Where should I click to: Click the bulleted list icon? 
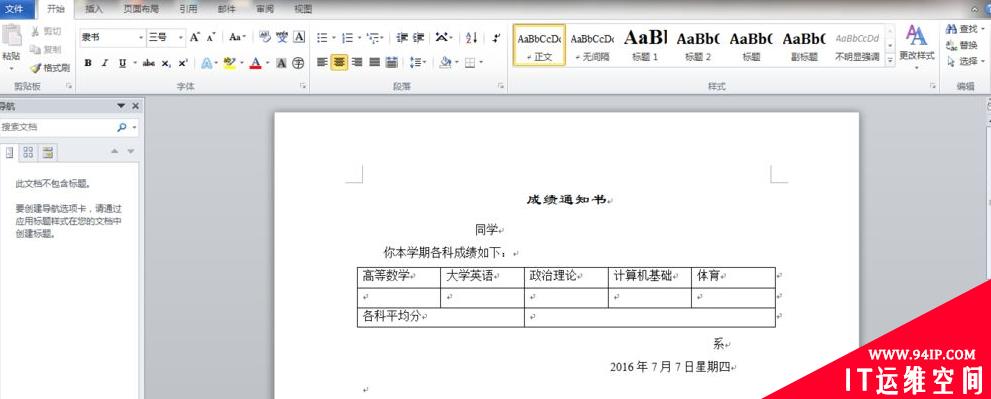(x=322, y=38)
